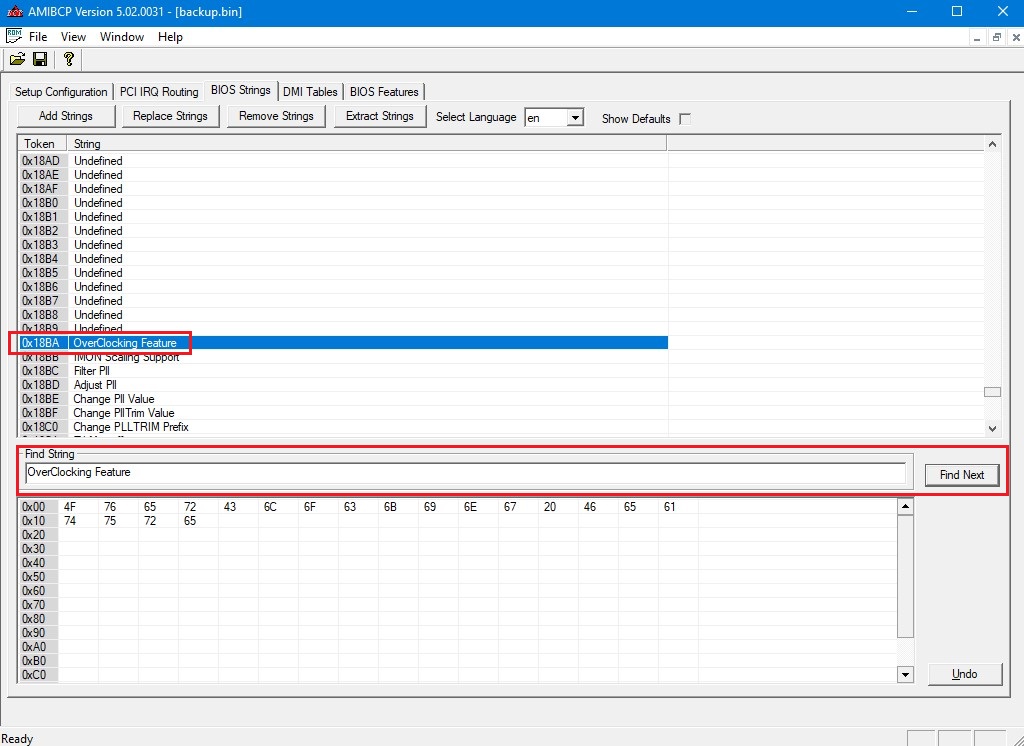
Task: Click the Remove Strings button
Action: [x=276, y=116]
